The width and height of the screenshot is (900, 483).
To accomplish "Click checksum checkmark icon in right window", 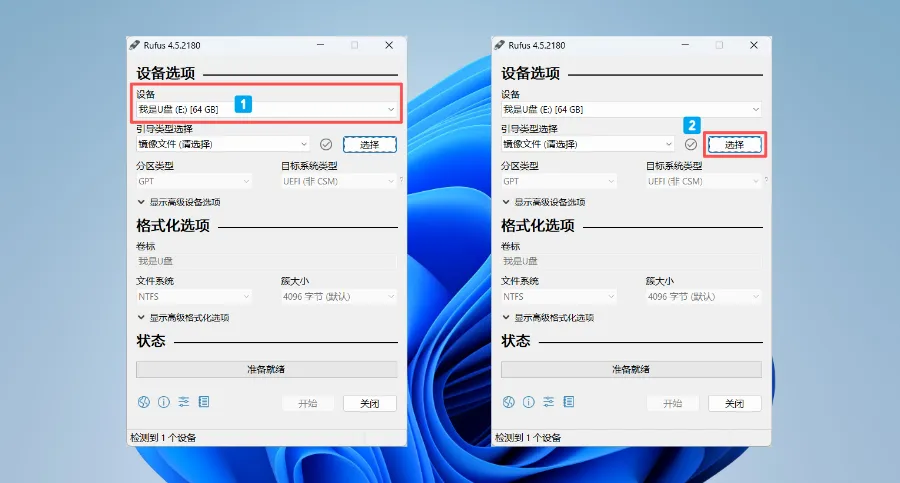I will point(691,144).
